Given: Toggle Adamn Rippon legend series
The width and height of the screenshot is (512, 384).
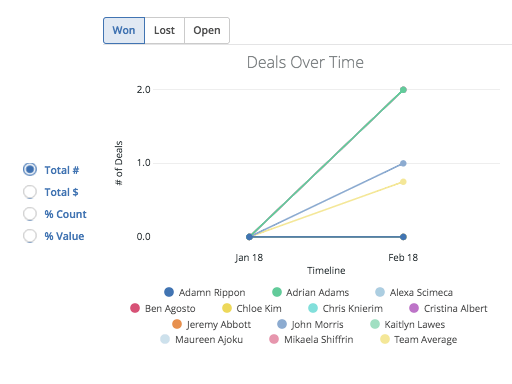Looking at the screenshot, I should pos(205,292).
